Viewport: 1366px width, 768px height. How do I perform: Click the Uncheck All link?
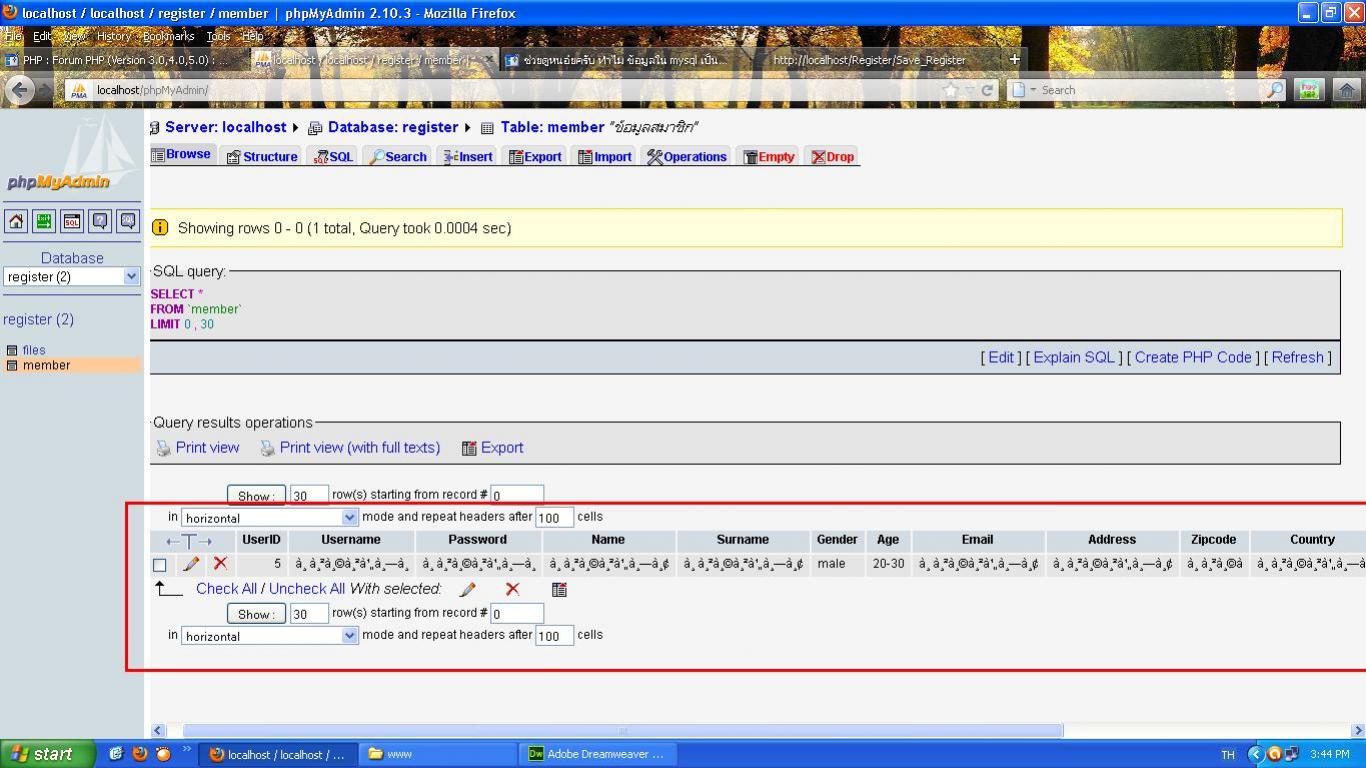[x=307, y=589]
